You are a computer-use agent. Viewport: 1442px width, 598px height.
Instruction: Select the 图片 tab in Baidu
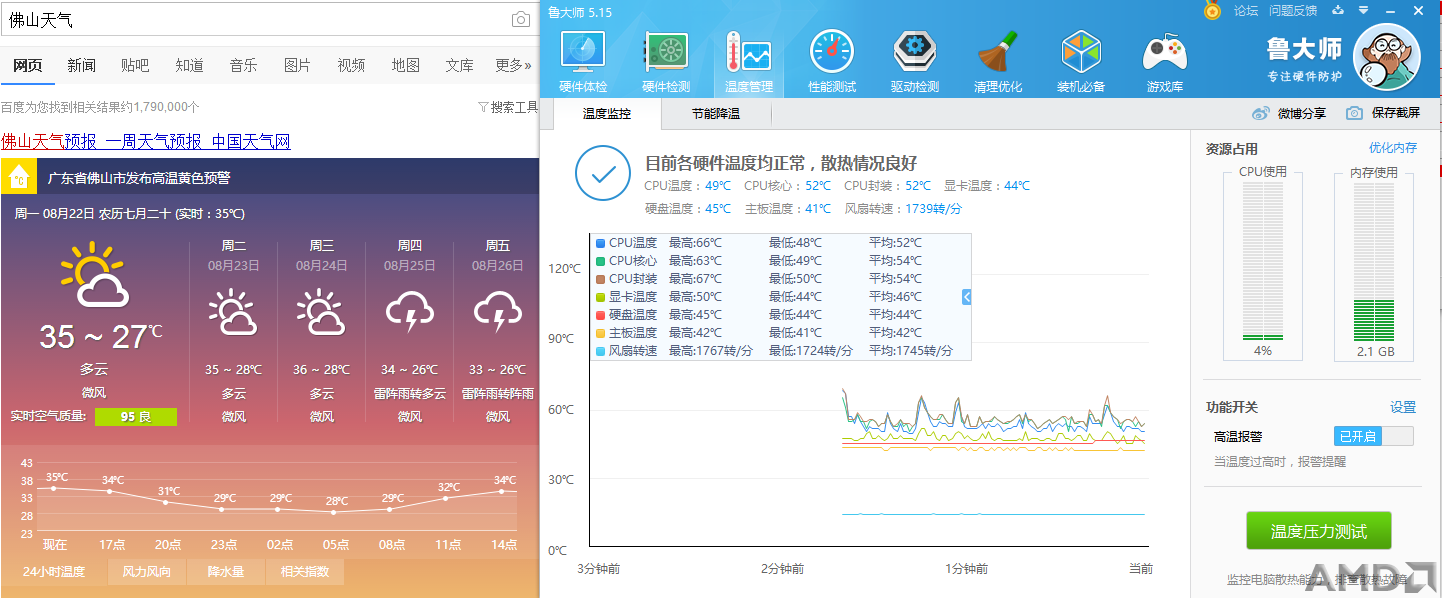[297, 65]
